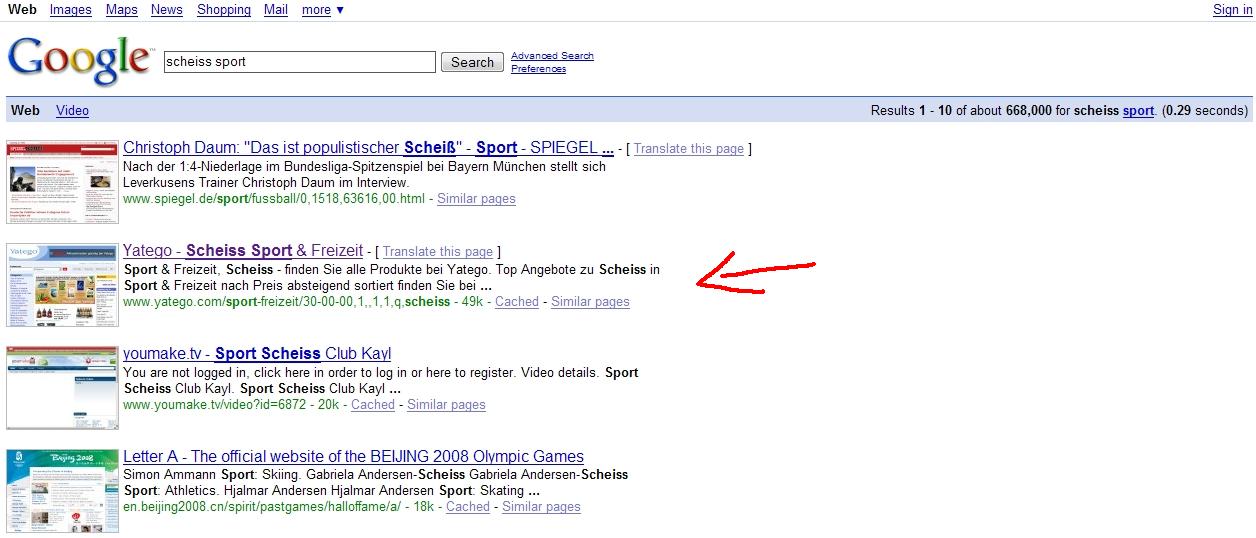Image resolution: width=1256 pixels, height=538 pixels.
Task: Focus the search query input field
Action: pos(300,62)
